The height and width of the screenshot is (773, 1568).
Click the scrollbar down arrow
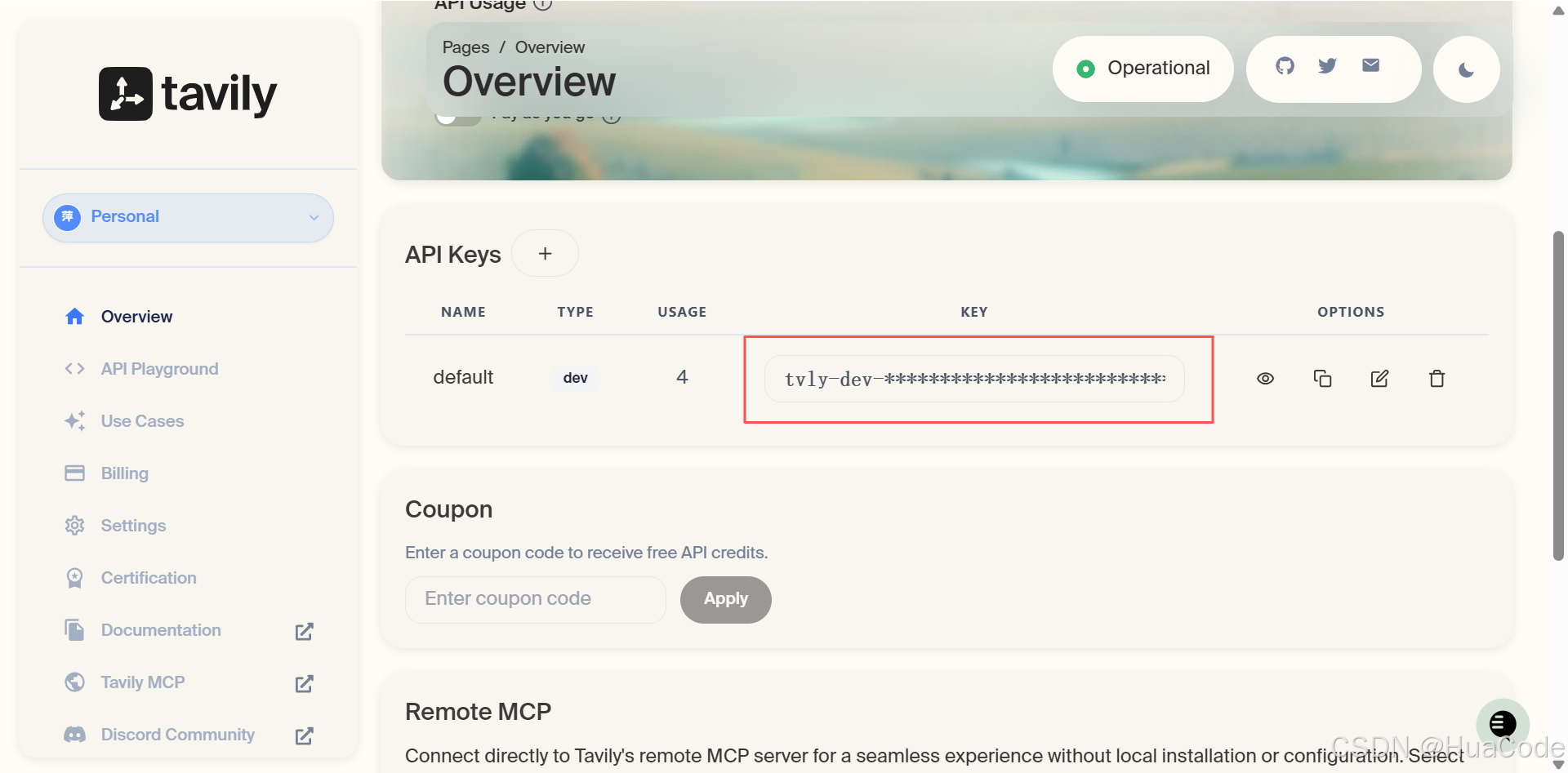[1558, 765]
